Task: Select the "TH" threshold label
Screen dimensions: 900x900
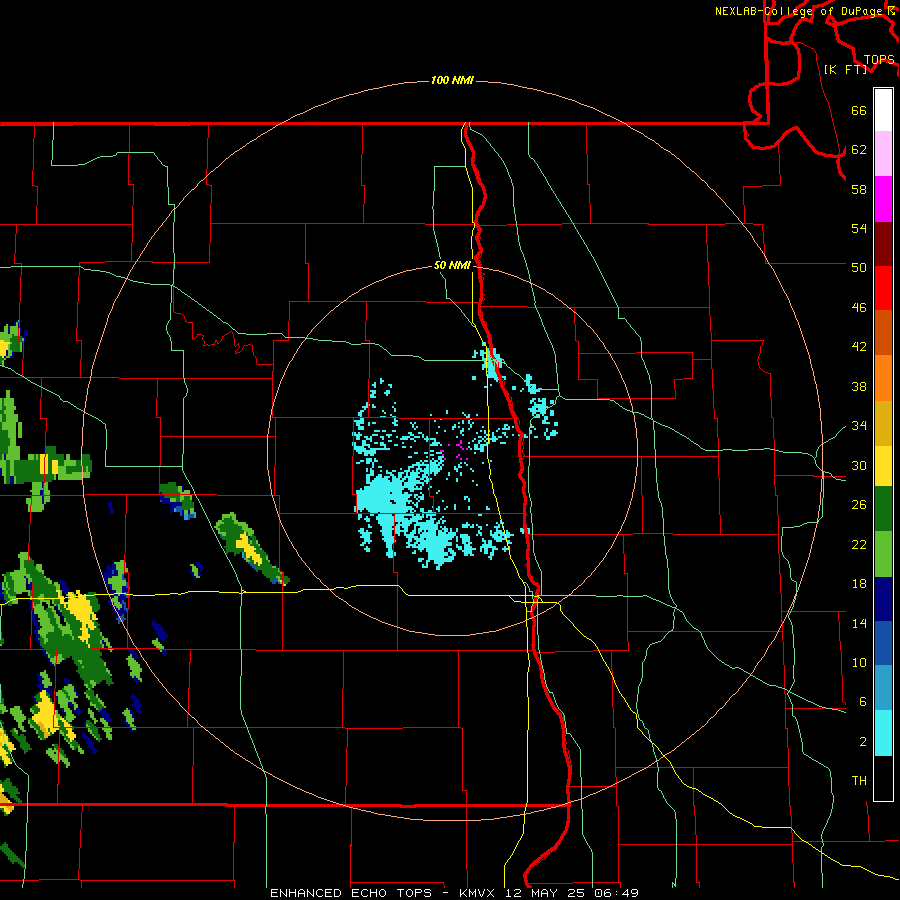Action: (859, 781)
